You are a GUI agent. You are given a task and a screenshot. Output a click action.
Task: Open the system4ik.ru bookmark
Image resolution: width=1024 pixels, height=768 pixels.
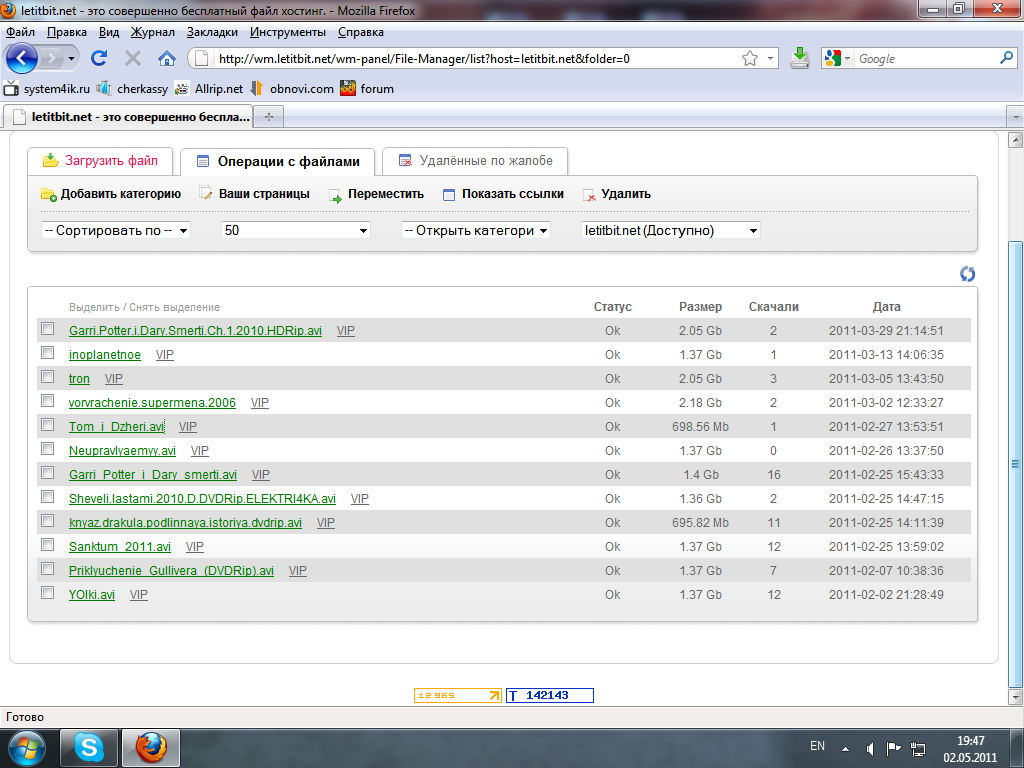[47, 89]
